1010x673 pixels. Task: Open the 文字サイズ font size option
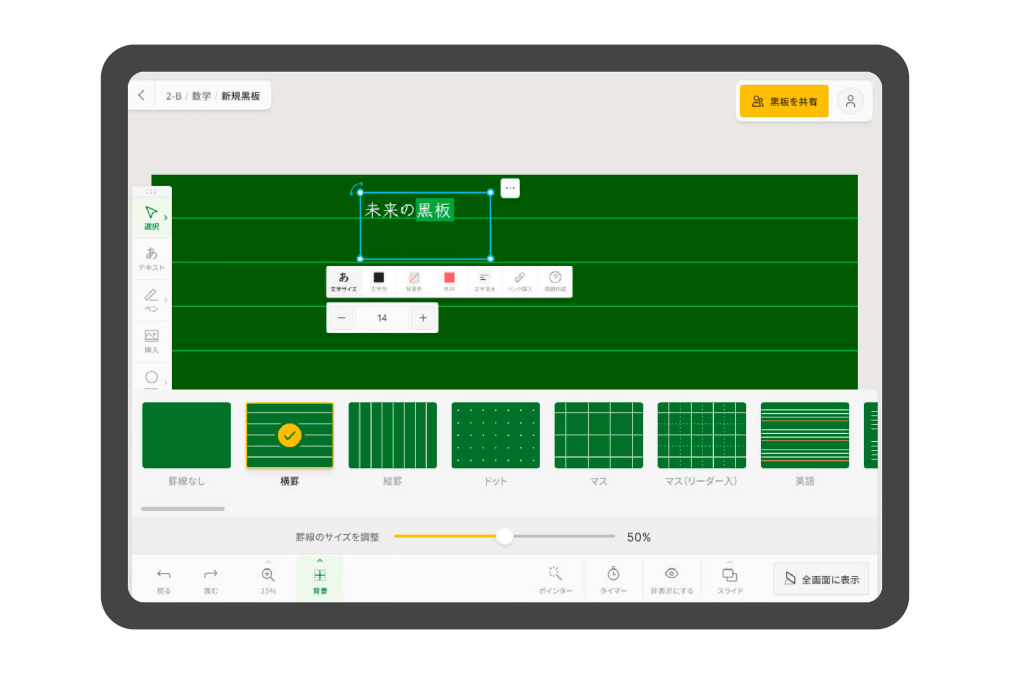[343, 281]
